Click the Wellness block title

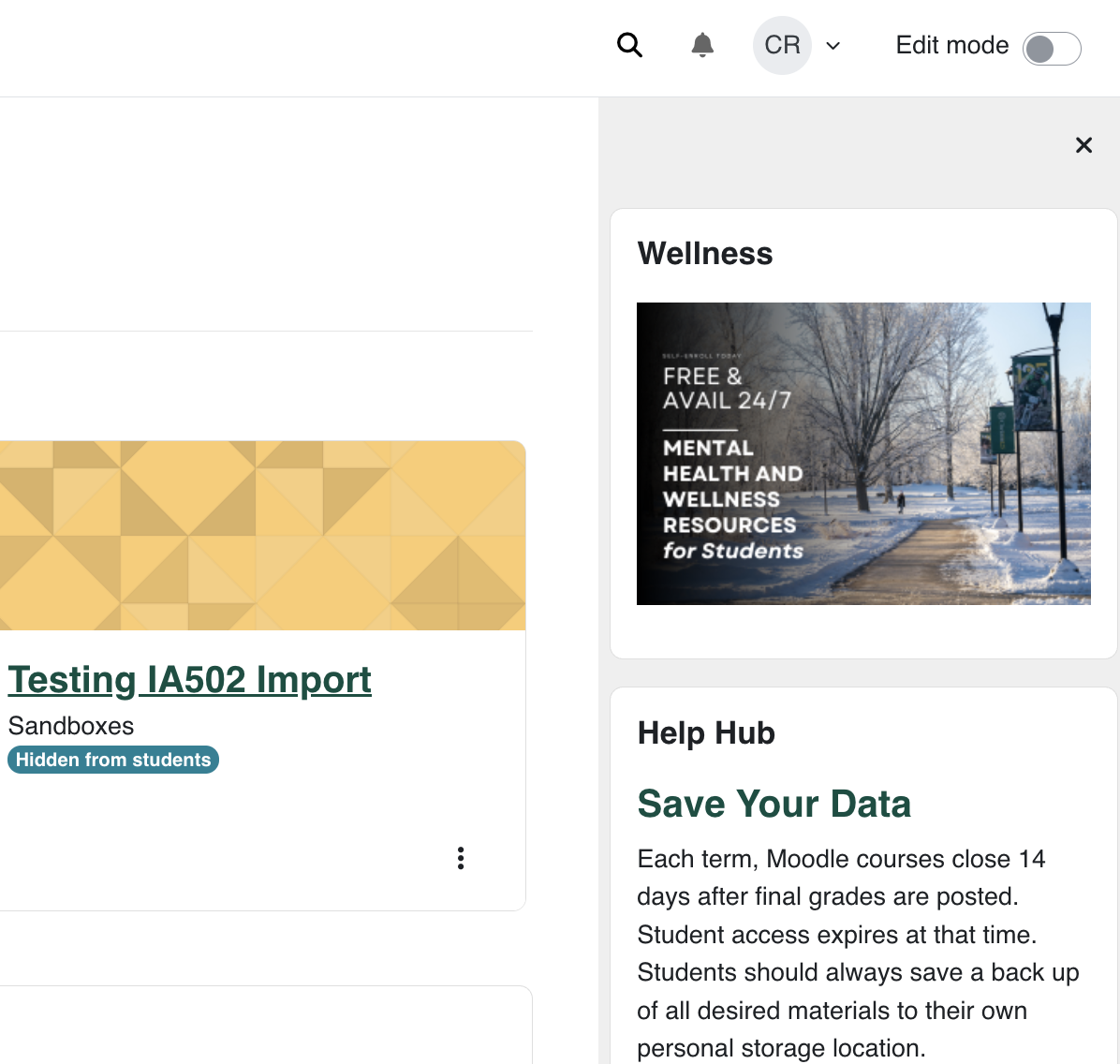click(705, 253)
